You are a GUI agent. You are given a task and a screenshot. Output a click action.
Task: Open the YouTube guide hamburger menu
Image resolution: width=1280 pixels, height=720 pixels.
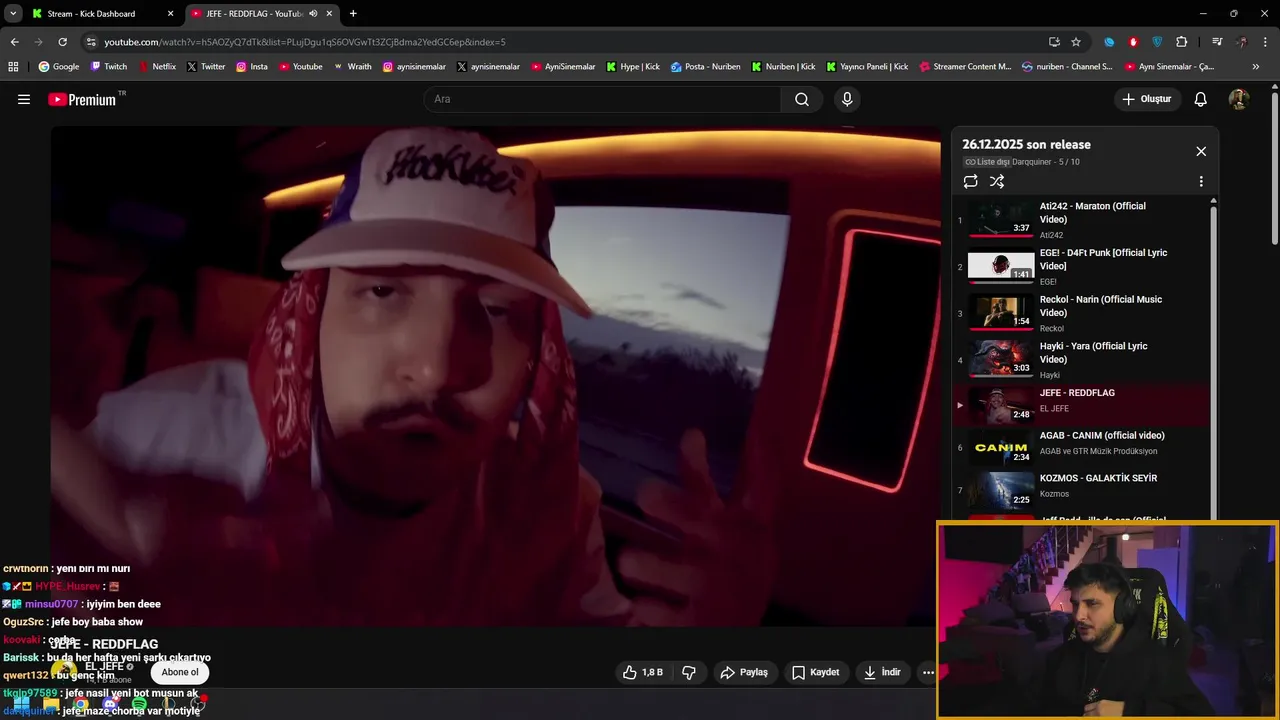[x=24, y=99]
